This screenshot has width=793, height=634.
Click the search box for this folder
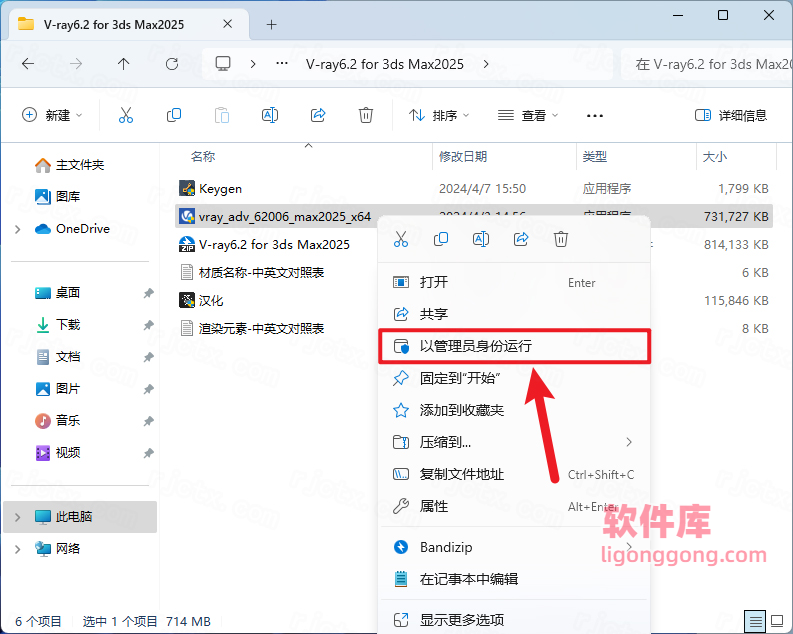pos(707,64)
